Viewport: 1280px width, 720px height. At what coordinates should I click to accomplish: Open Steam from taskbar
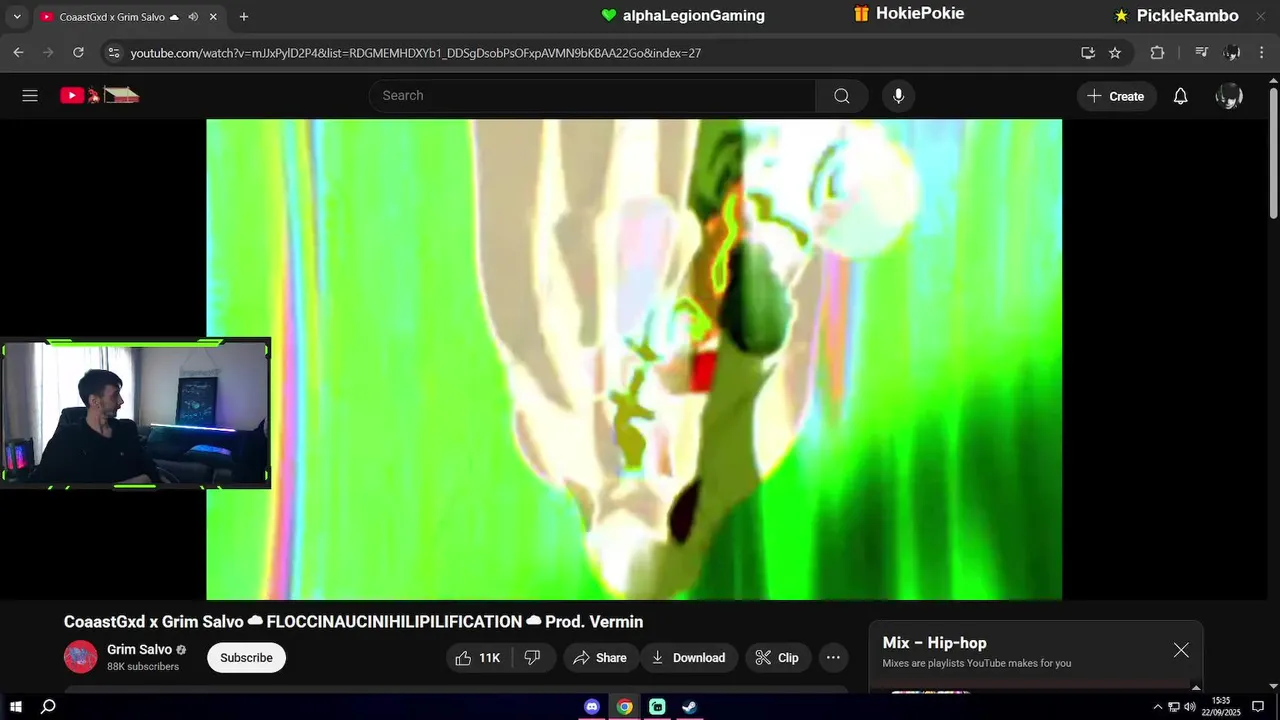pos(689,707)
